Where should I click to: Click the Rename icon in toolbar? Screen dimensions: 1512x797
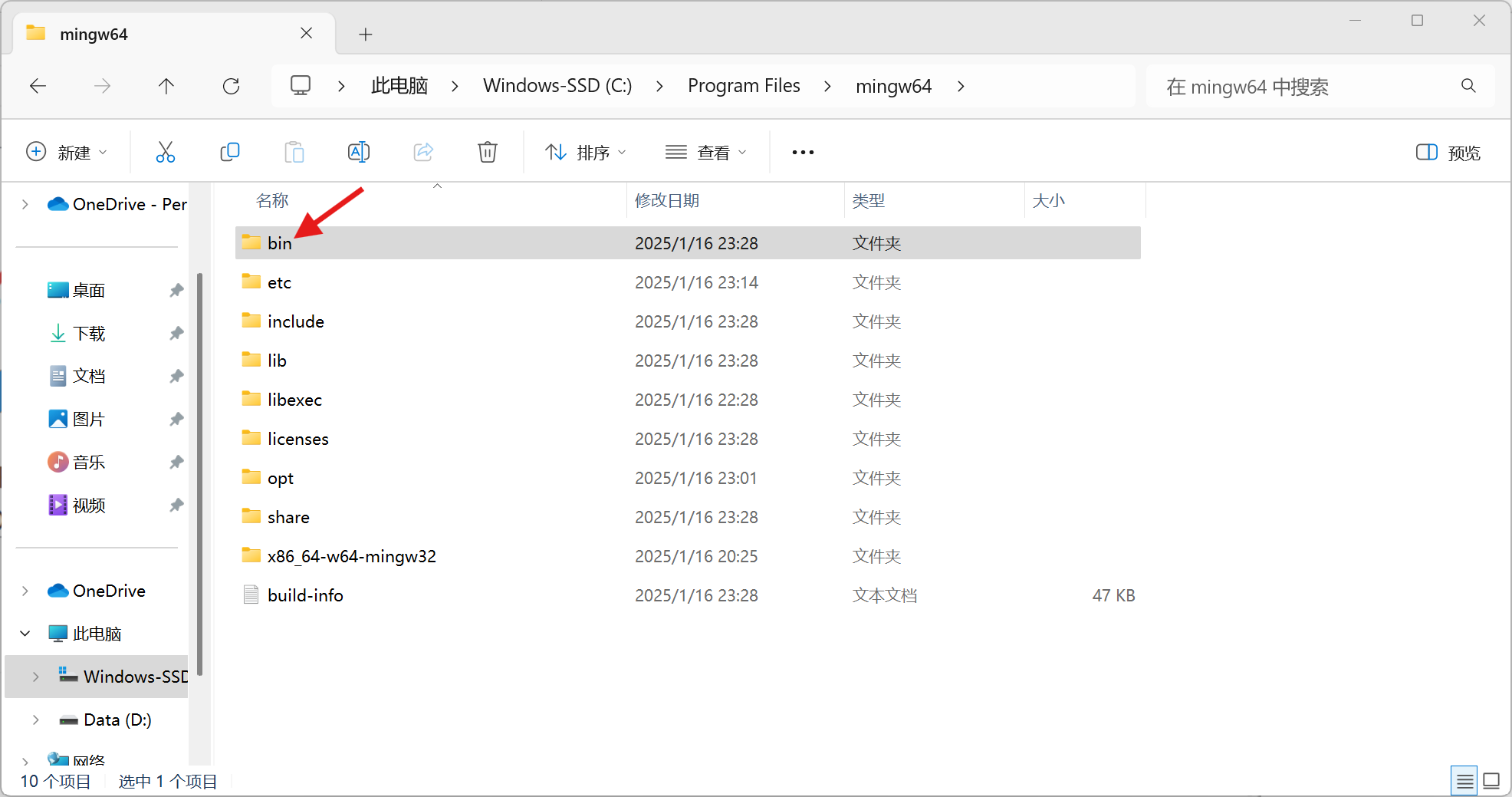coord(358,152)
